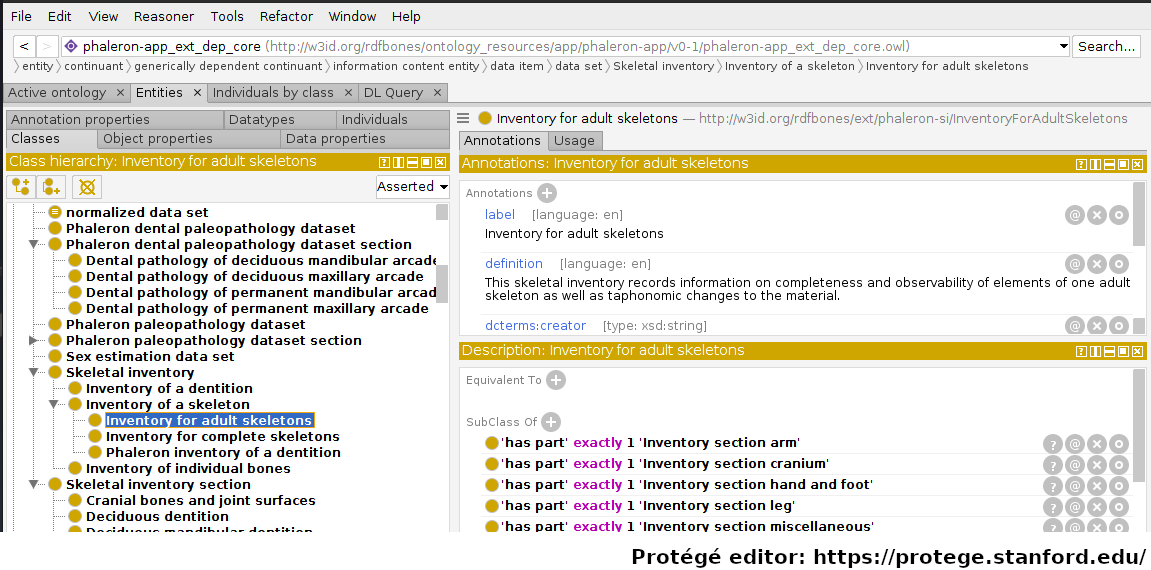Open help for the Description panel

[x=1081, y=351]
